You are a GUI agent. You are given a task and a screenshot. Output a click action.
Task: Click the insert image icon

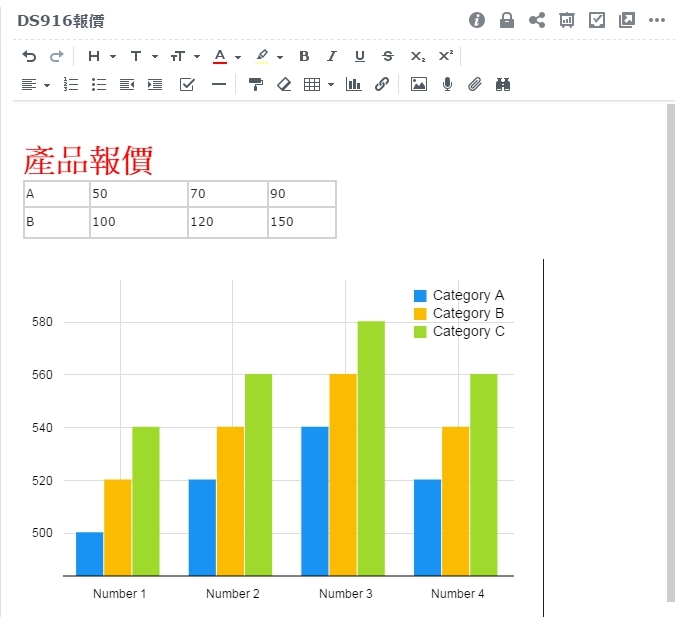click(x=419, y=85)
